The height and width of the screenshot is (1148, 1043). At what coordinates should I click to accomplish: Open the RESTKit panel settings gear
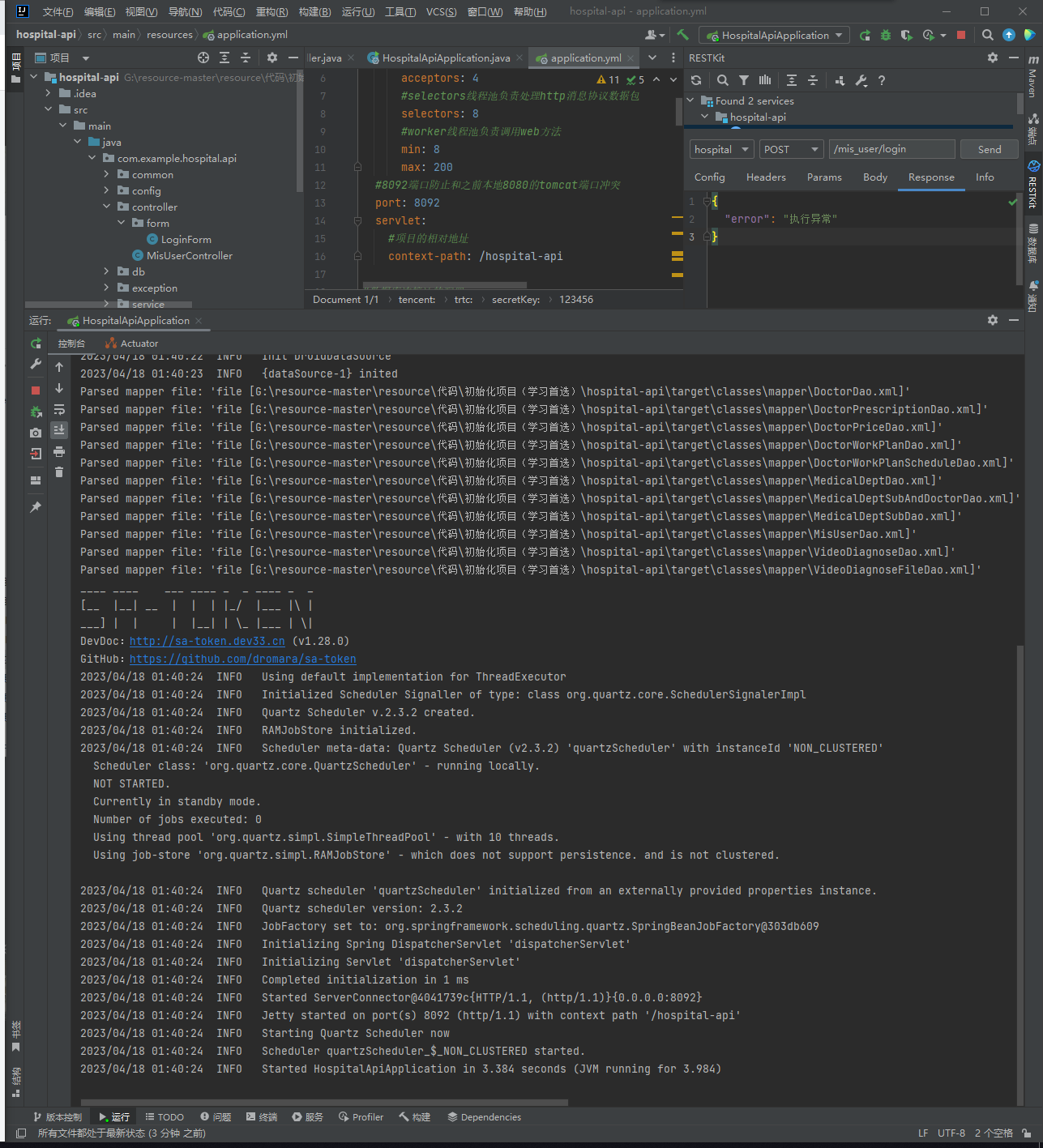[993, 58]
